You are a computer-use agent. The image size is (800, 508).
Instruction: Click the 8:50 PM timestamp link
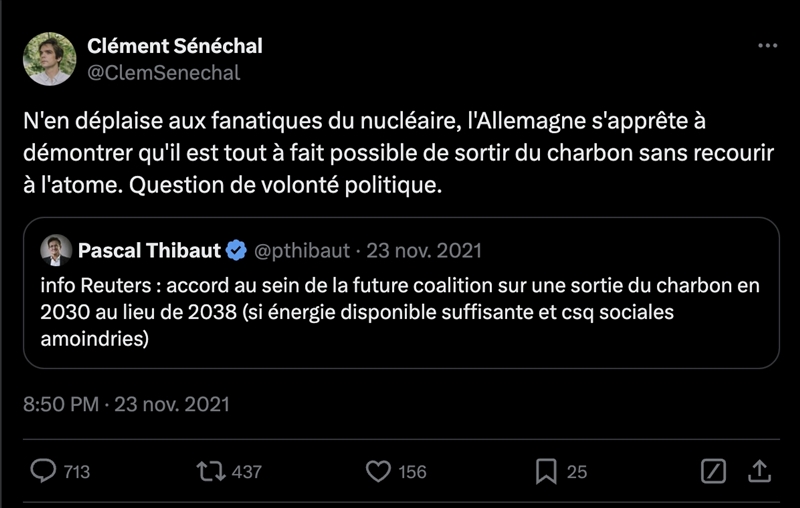point(62,404)
